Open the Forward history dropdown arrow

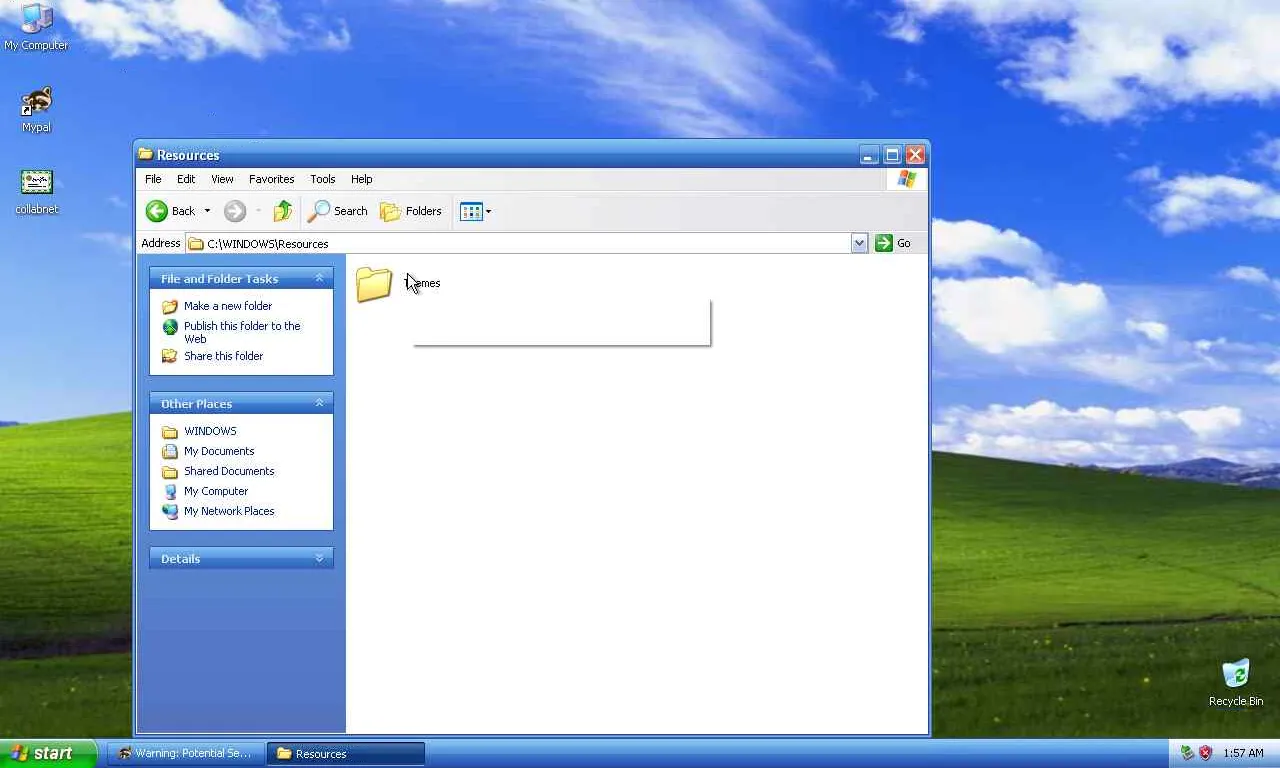pyautogui.click(x=258, y=211)
